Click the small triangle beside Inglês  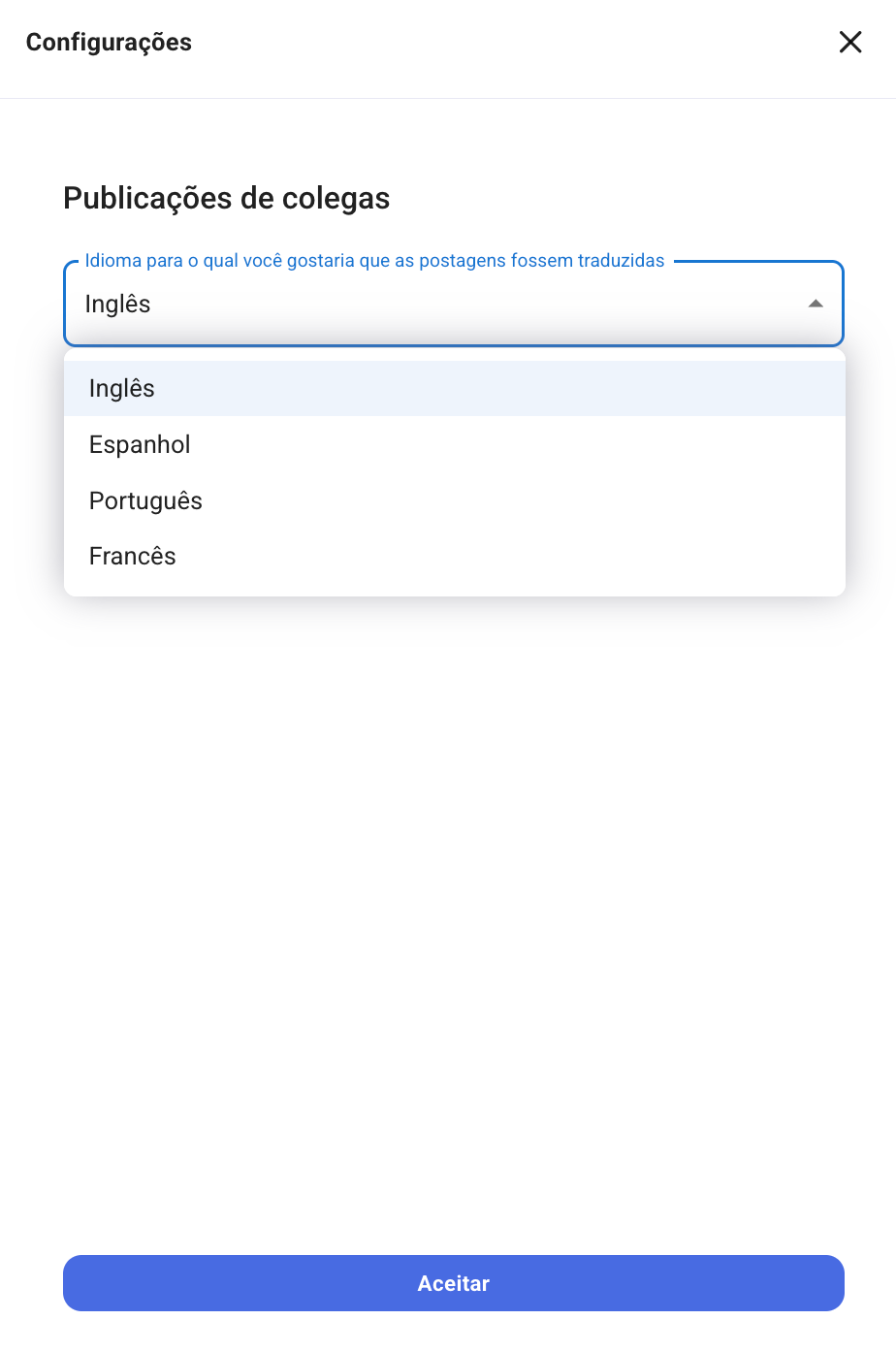816,304
